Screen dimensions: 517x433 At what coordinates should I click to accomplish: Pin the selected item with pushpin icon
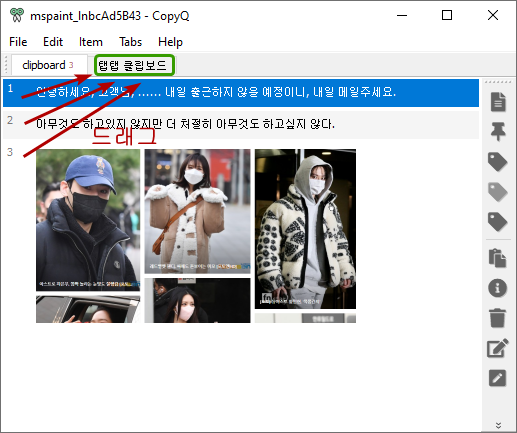pyautogui.click(x=498, y=131)
